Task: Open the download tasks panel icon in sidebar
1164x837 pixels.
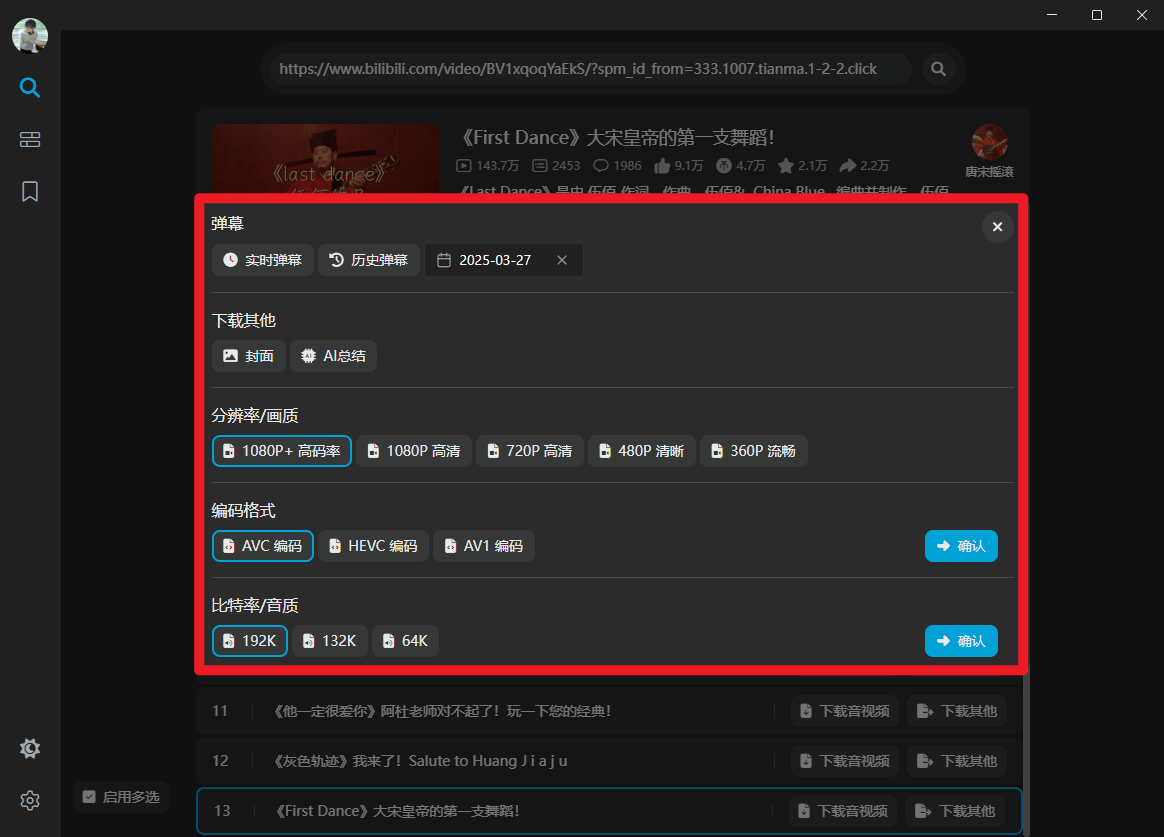Action: pos(30,139)
